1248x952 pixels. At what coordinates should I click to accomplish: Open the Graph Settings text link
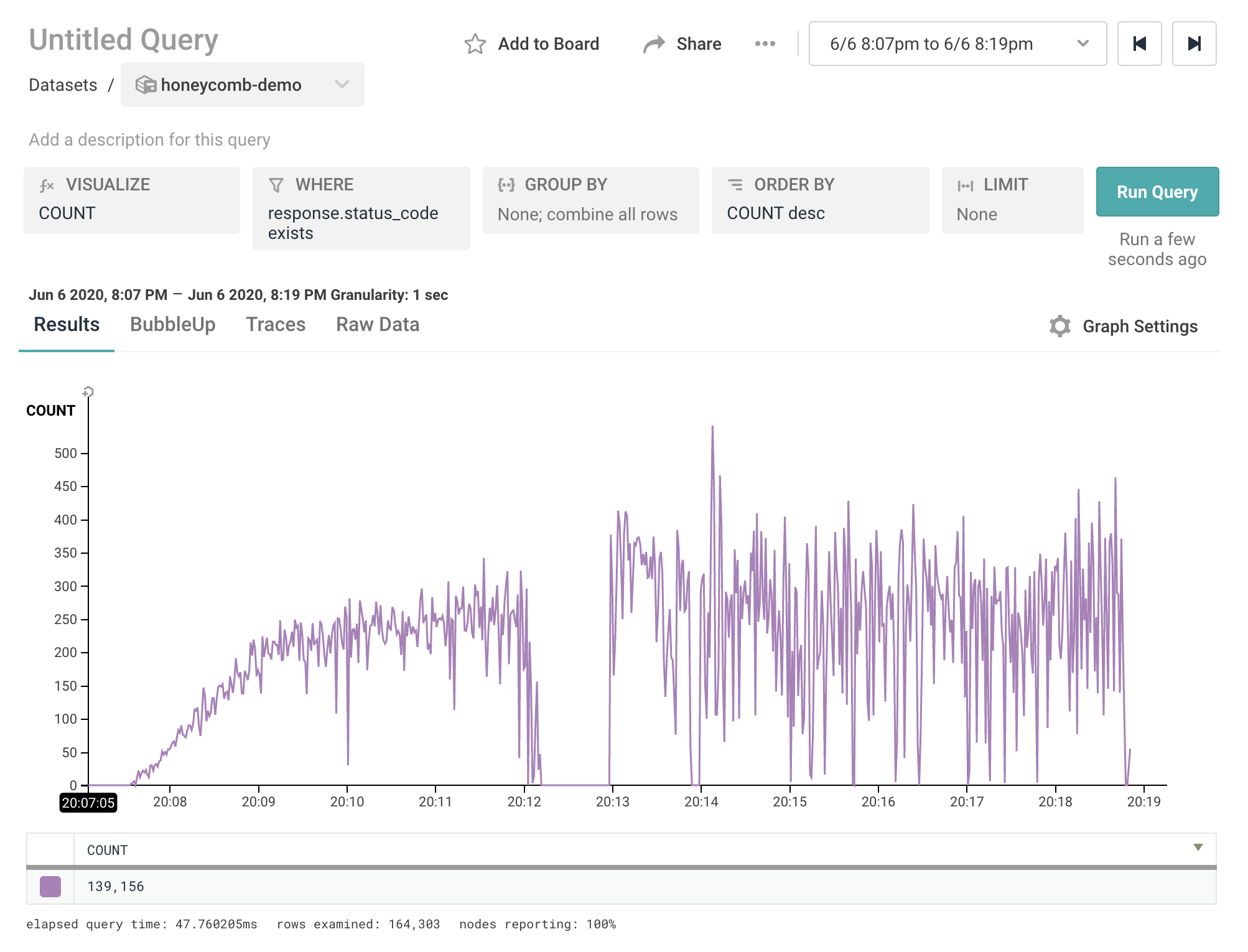[1140, 326]
